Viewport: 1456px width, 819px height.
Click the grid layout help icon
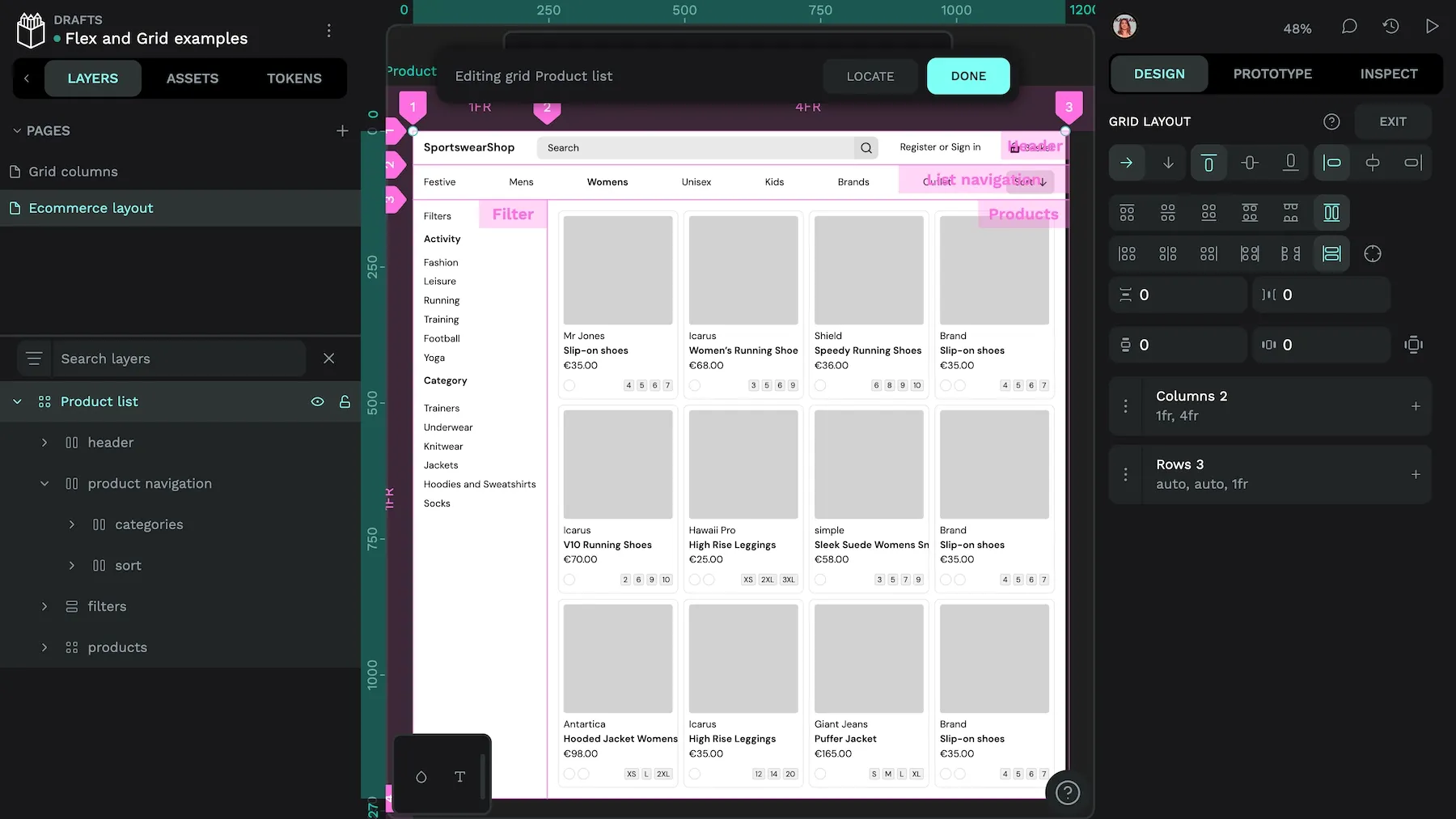coord(1331,121)
